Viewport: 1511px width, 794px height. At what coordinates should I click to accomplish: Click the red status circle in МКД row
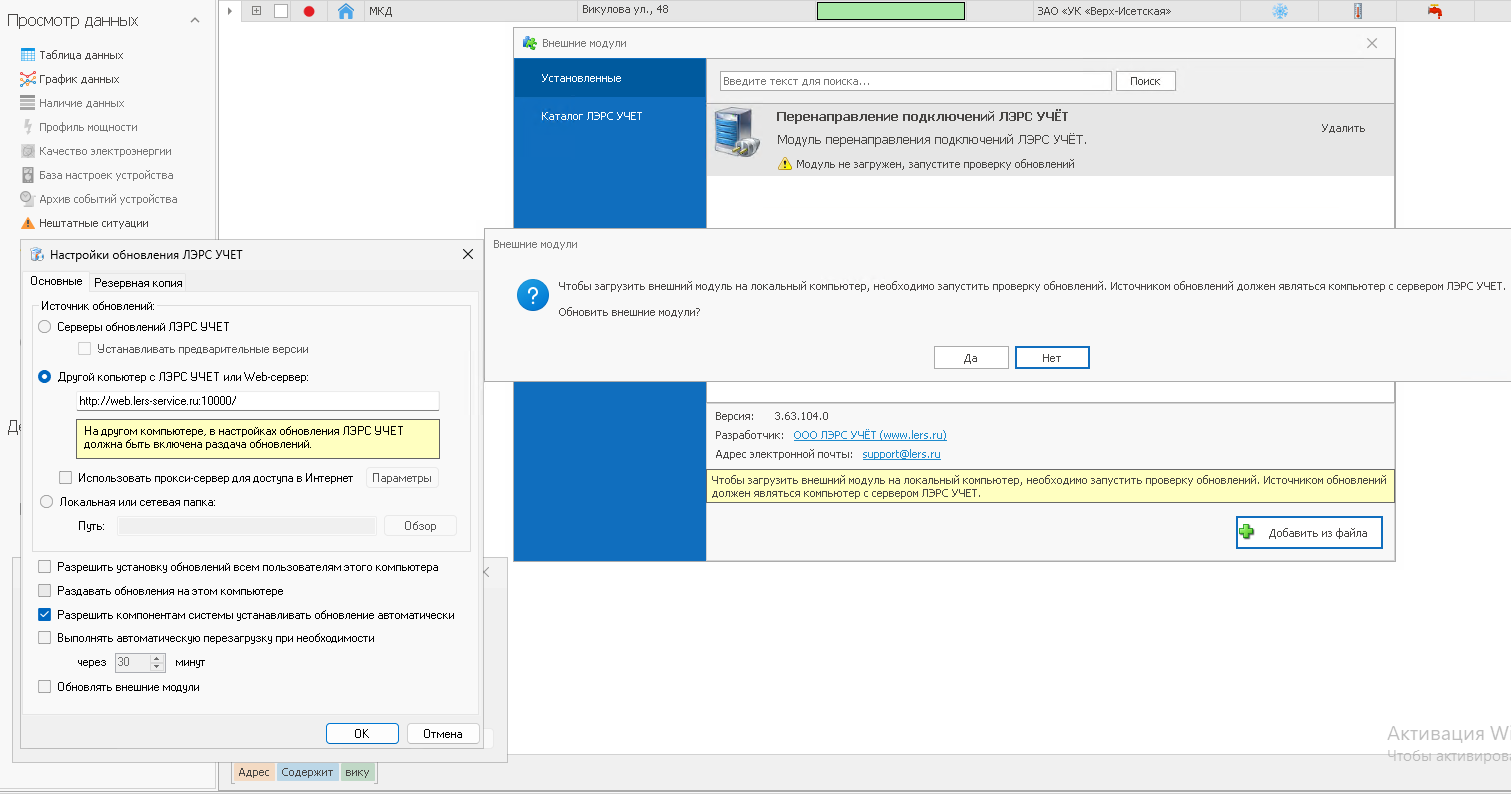point(309,11)
